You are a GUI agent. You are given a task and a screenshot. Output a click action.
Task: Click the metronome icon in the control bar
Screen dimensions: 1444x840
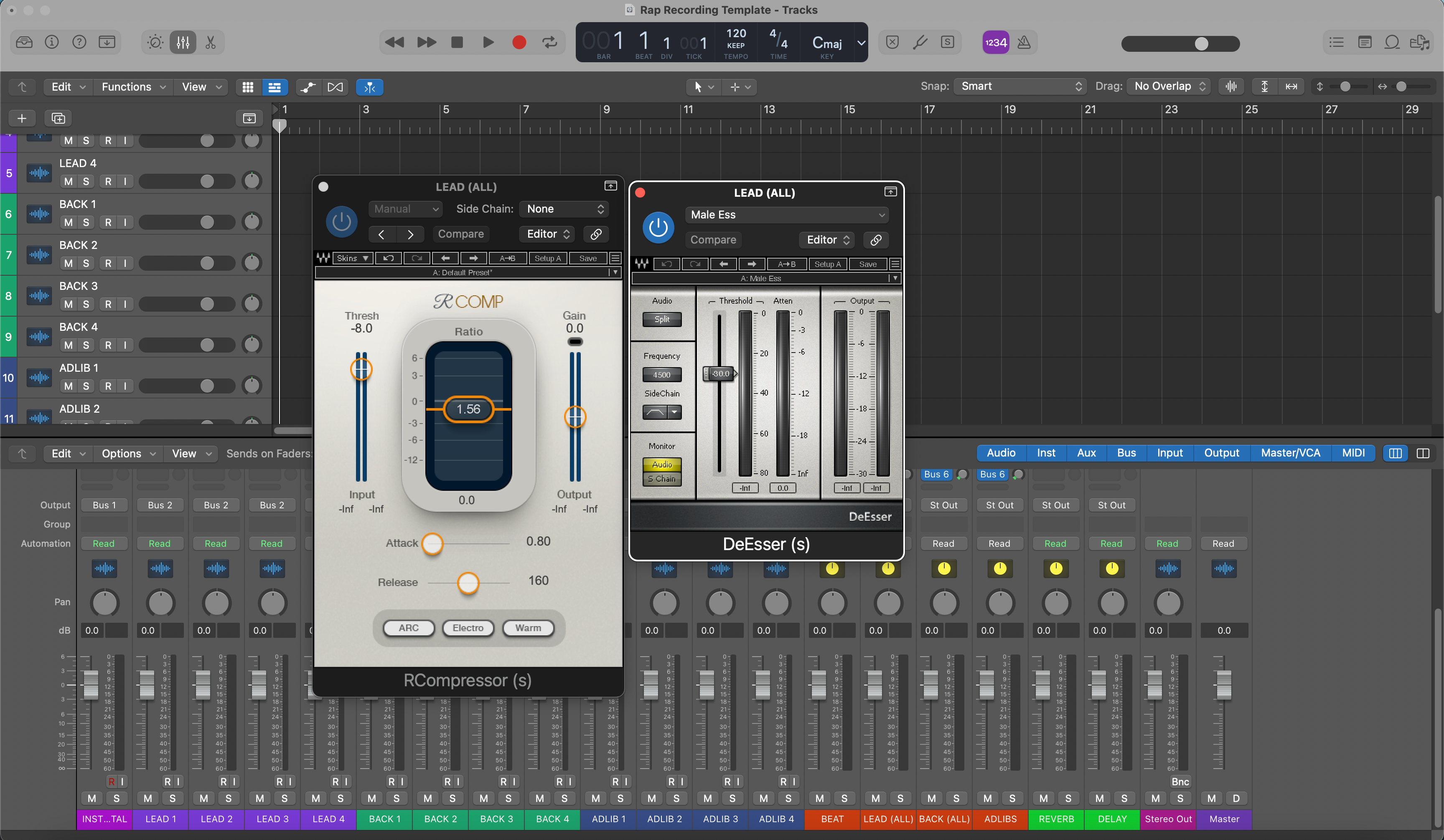click(x=1025, y=42)
